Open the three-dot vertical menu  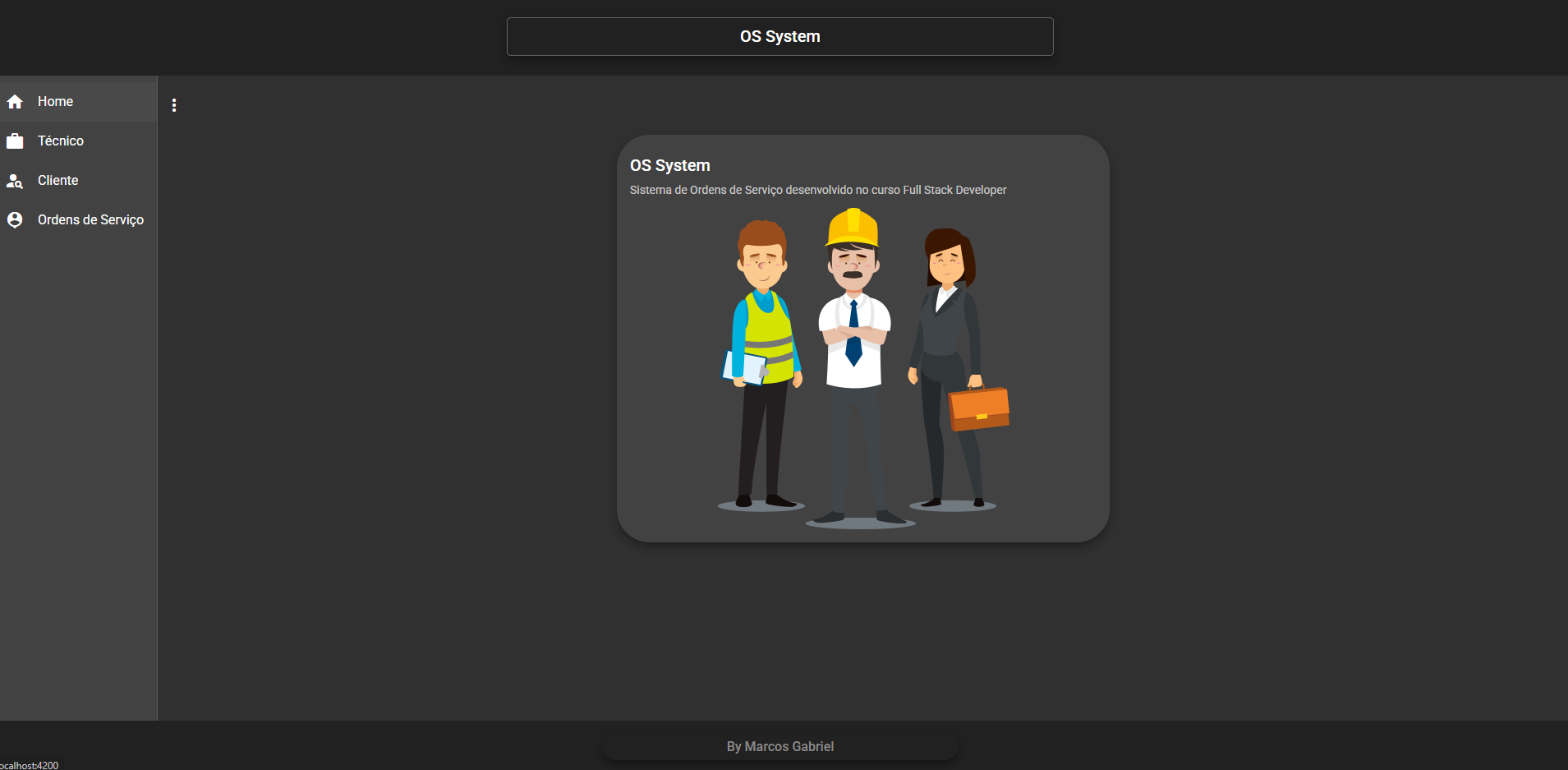click(174, 105)
